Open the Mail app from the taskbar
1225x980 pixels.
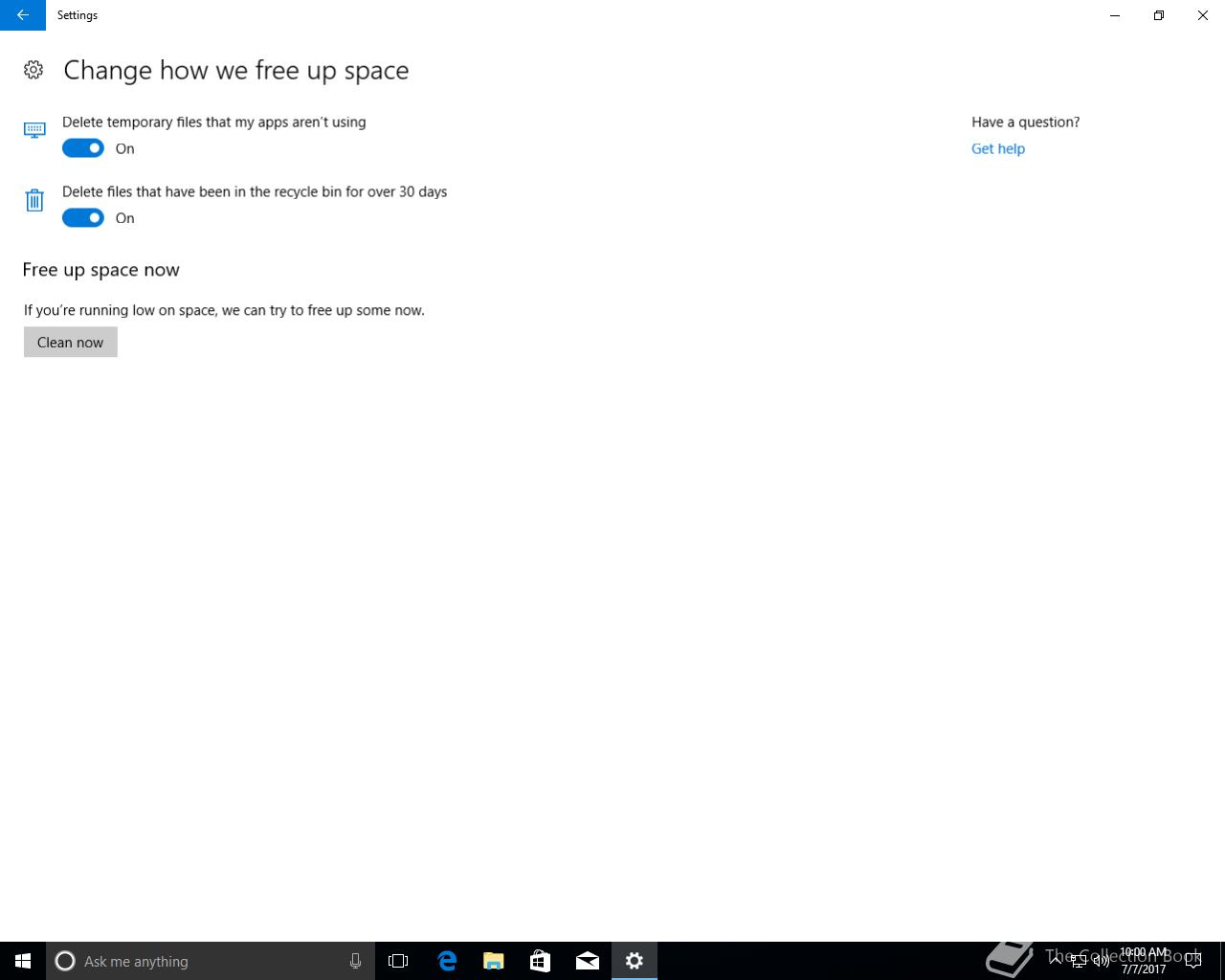588,961
